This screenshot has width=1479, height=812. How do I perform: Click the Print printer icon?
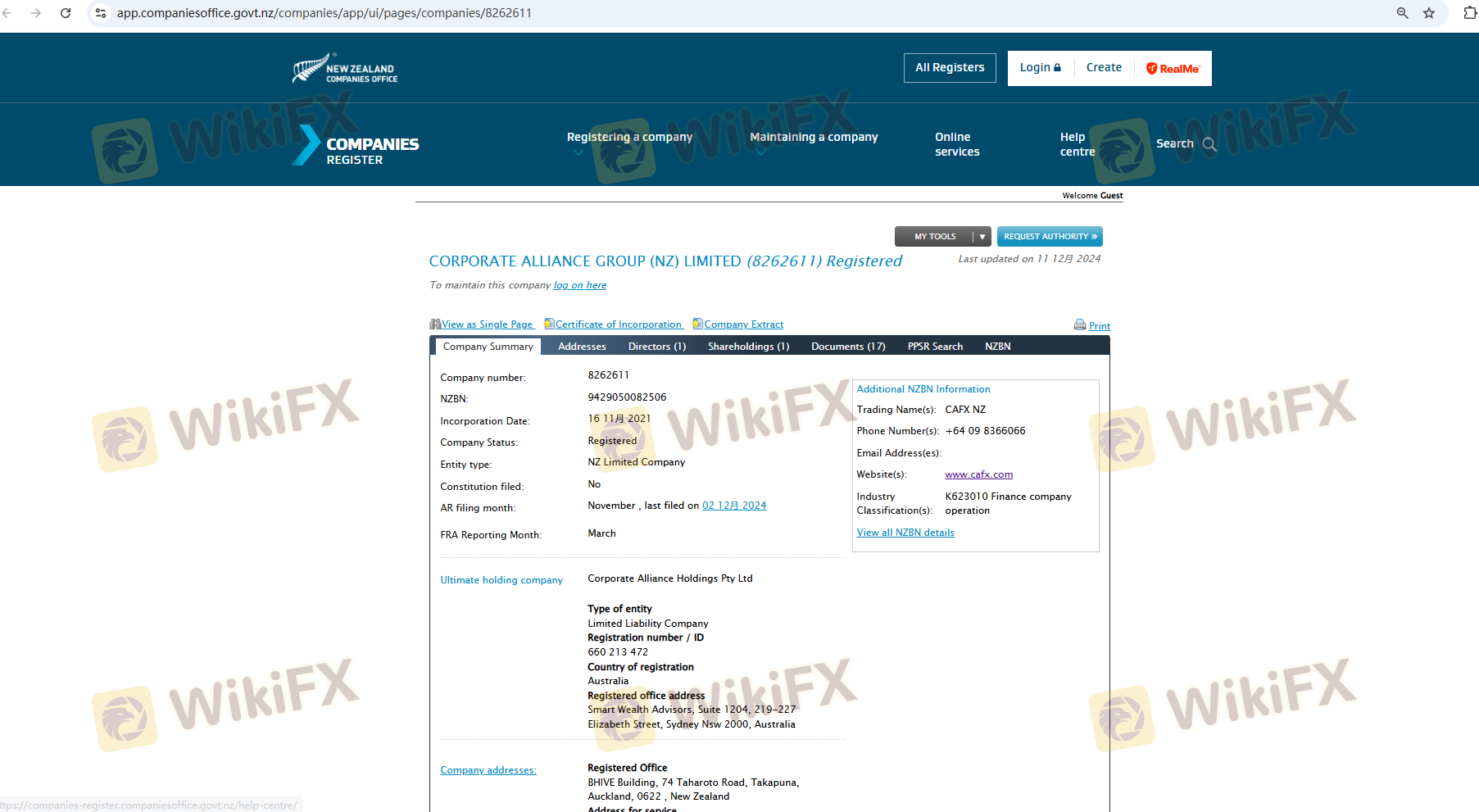[1080, 325]
